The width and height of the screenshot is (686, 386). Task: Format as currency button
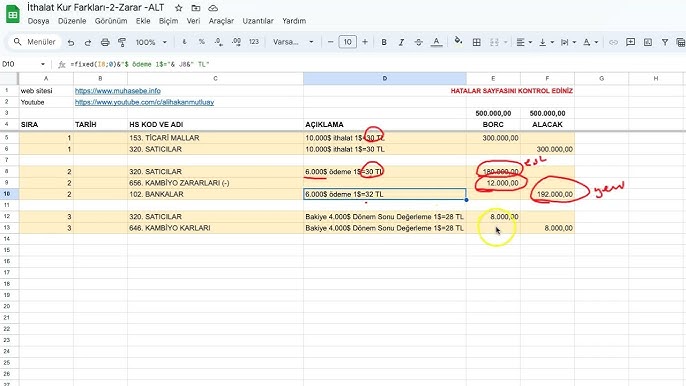[184, 42]
